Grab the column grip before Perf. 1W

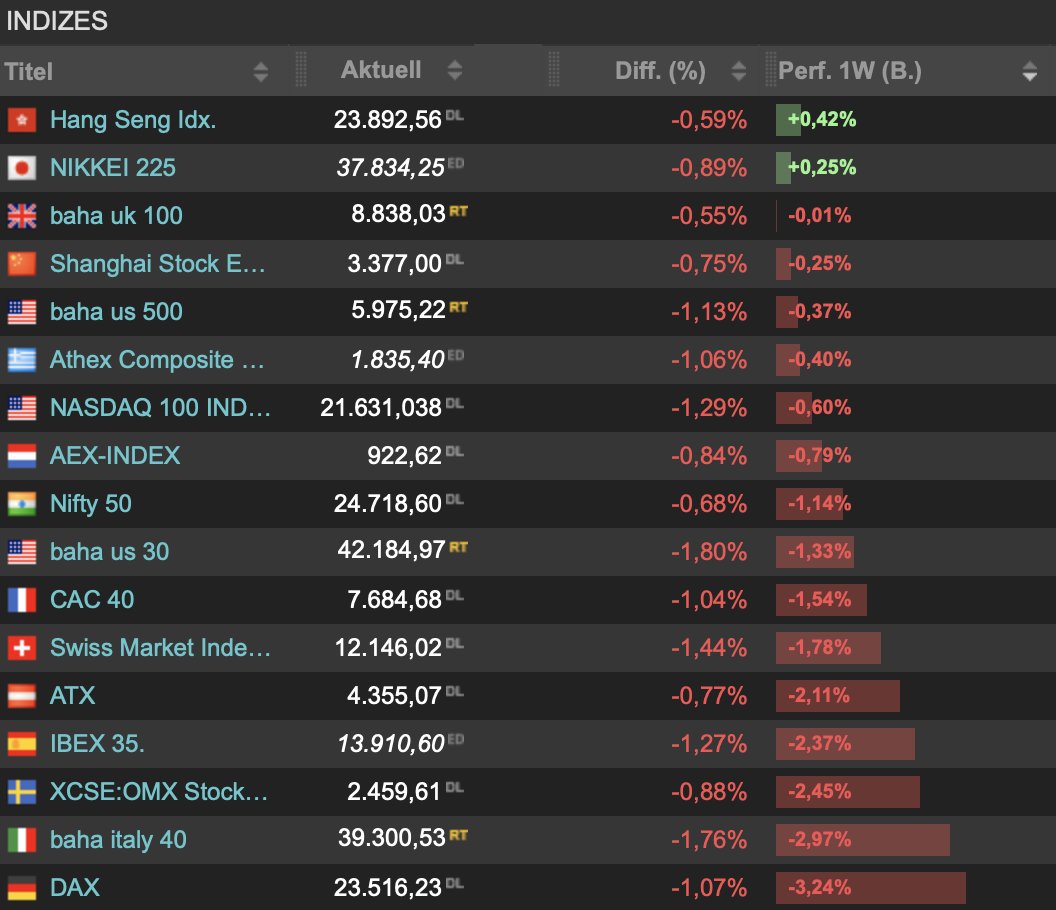770,70
